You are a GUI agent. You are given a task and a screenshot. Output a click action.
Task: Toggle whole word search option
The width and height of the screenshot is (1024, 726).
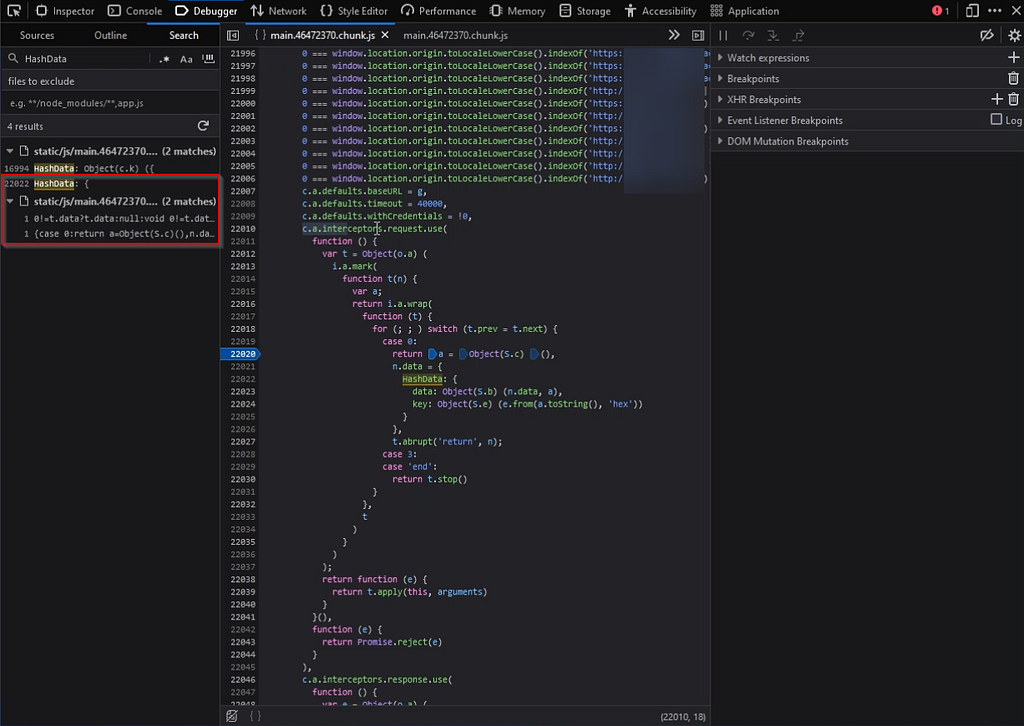(x=208, y=59)
